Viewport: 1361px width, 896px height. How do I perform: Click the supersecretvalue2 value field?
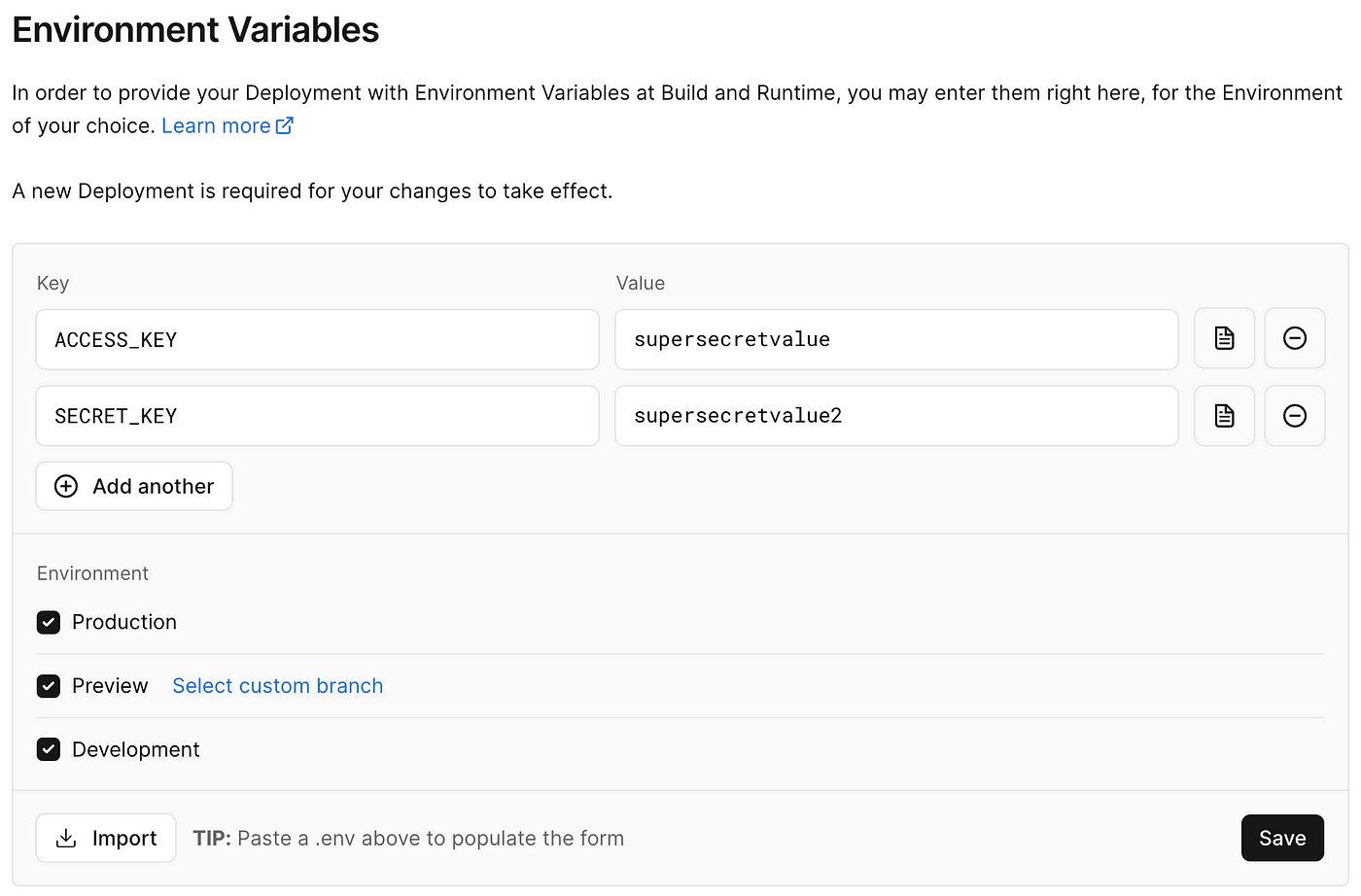[896, 416]
